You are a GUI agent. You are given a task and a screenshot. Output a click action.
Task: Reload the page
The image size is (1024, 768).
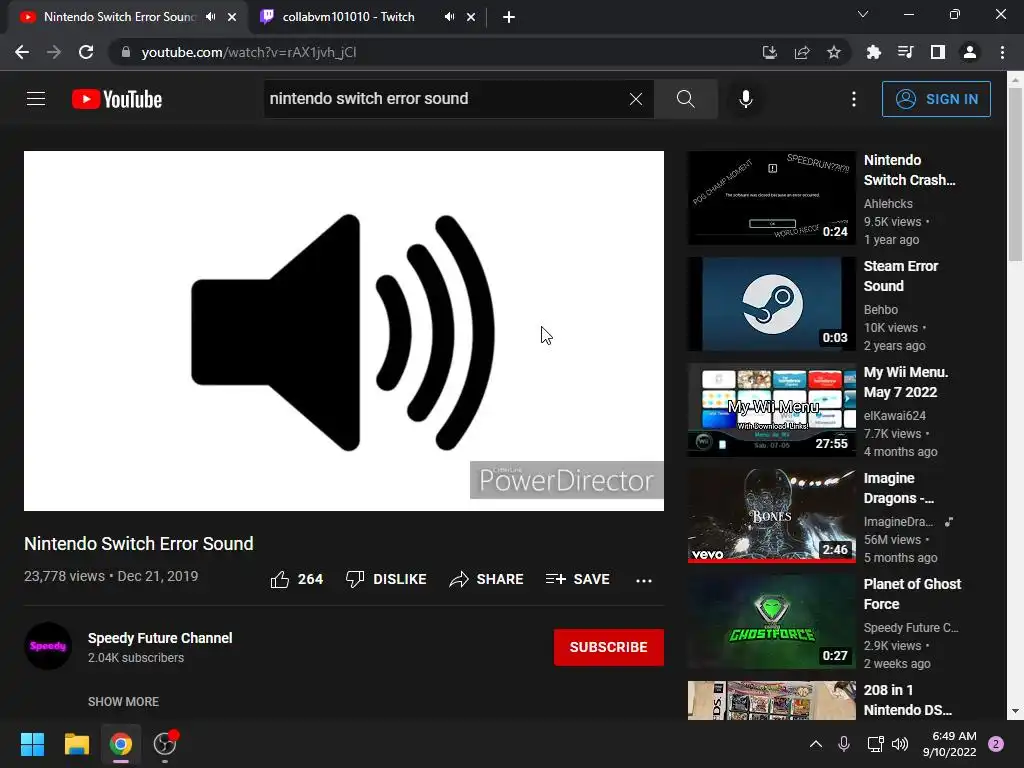[86, 52]
